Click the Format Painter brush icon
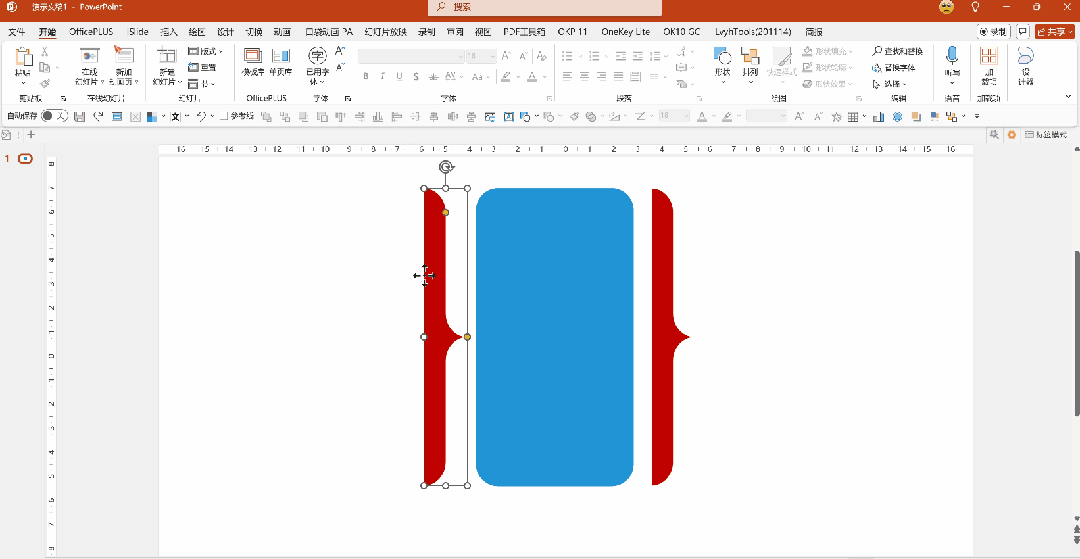The image size is (1080, 559). 44,83
